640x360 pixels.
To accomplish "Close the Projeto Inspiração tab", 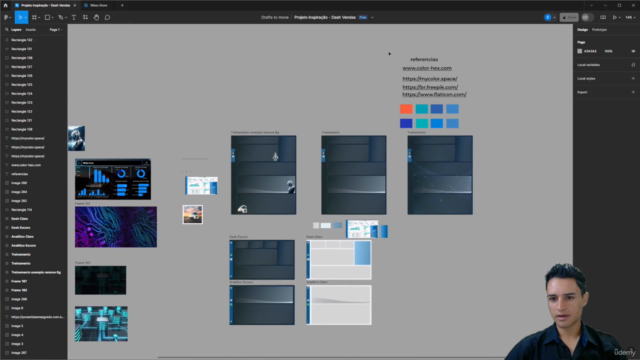I will click(75, 5).
